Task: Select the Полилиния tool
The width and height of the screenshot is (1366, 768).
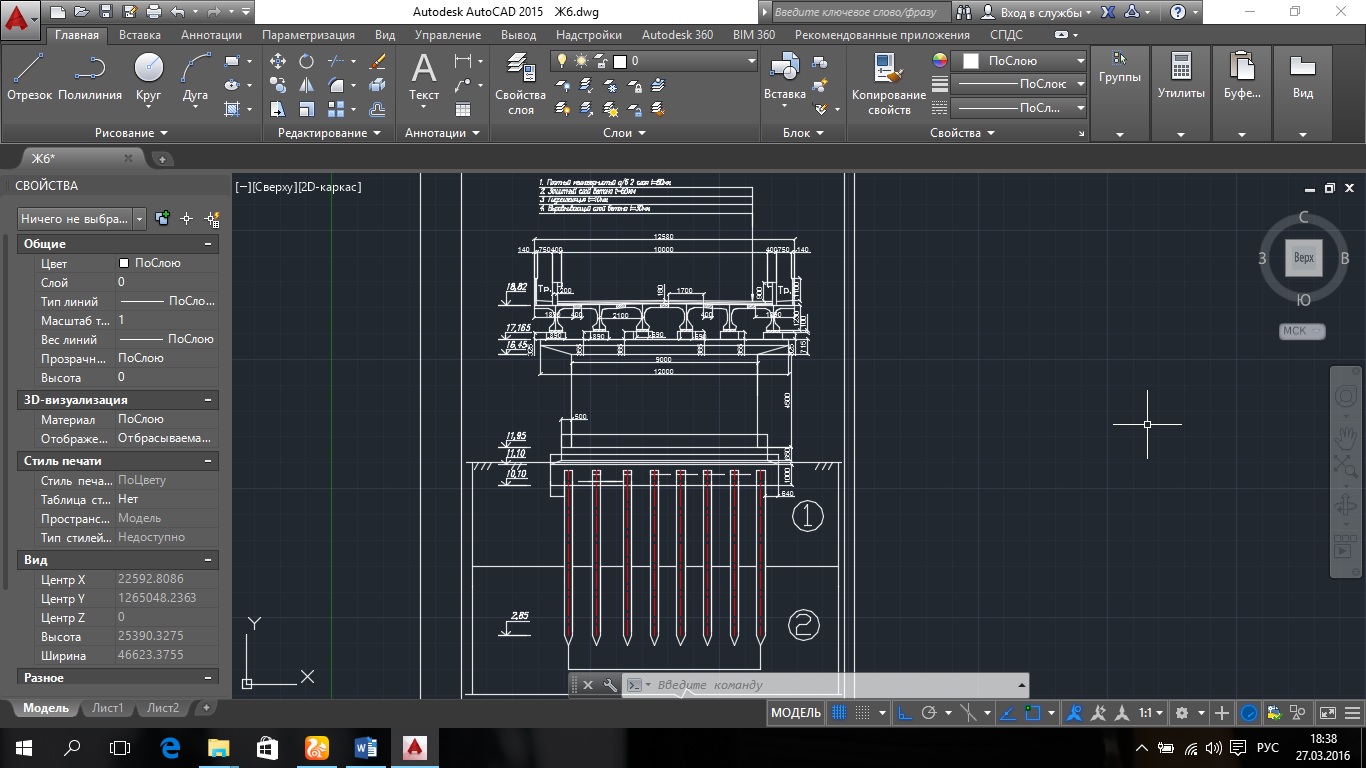Action: (x=90, y=77)
